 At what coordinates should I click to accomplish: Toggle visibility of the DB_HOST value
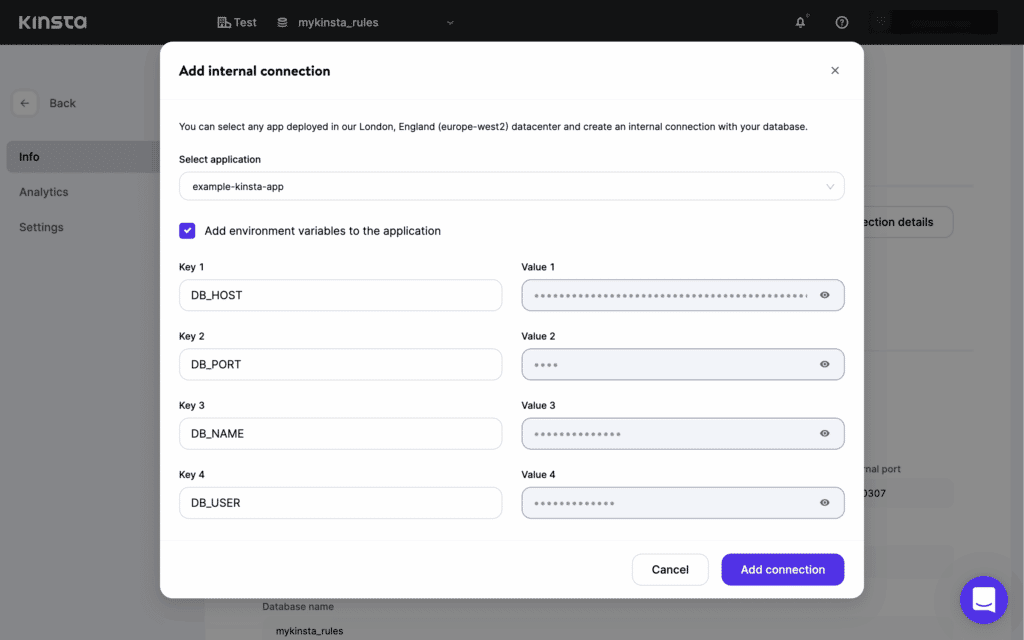coord(824,294)
